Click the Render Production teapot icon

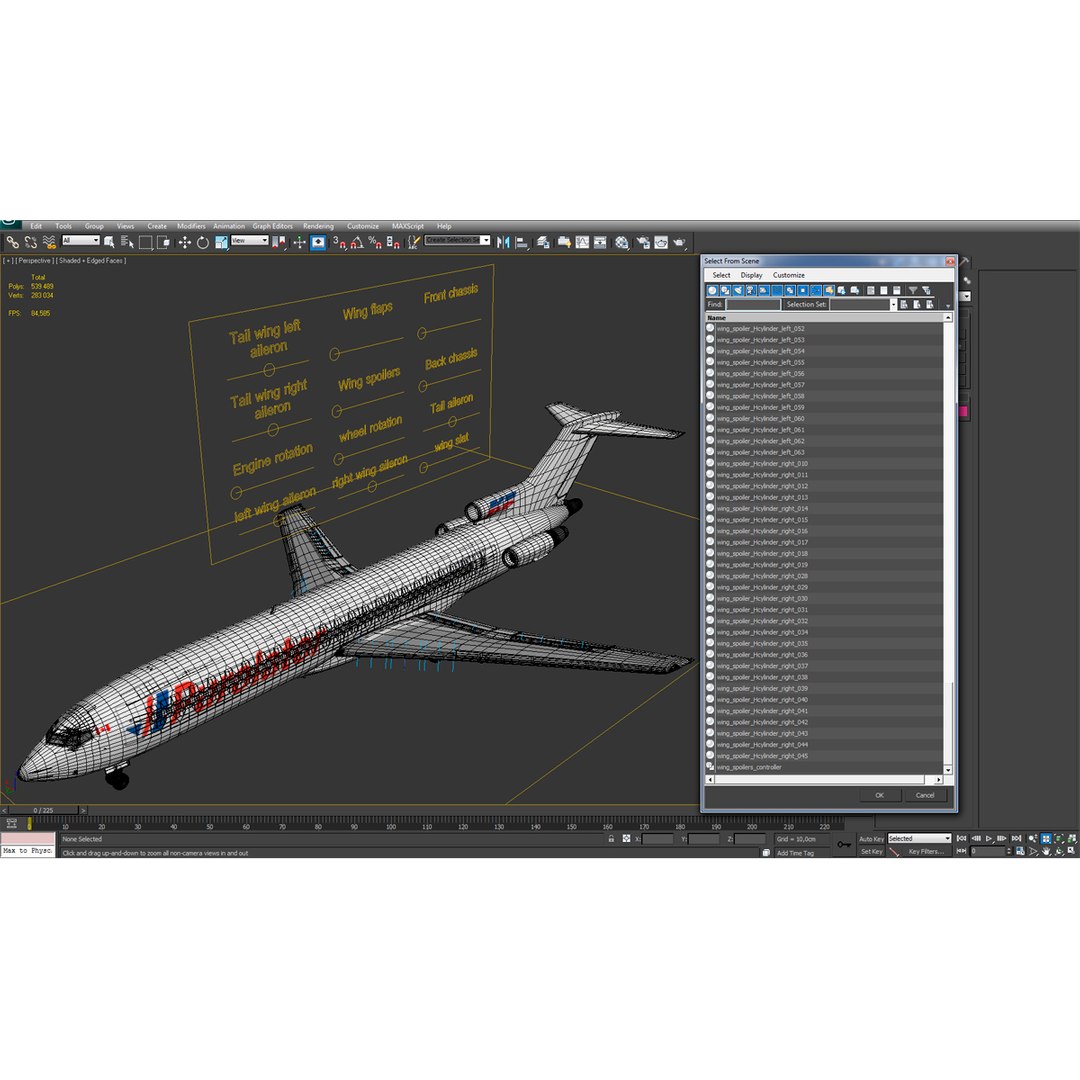coord(679,242)
